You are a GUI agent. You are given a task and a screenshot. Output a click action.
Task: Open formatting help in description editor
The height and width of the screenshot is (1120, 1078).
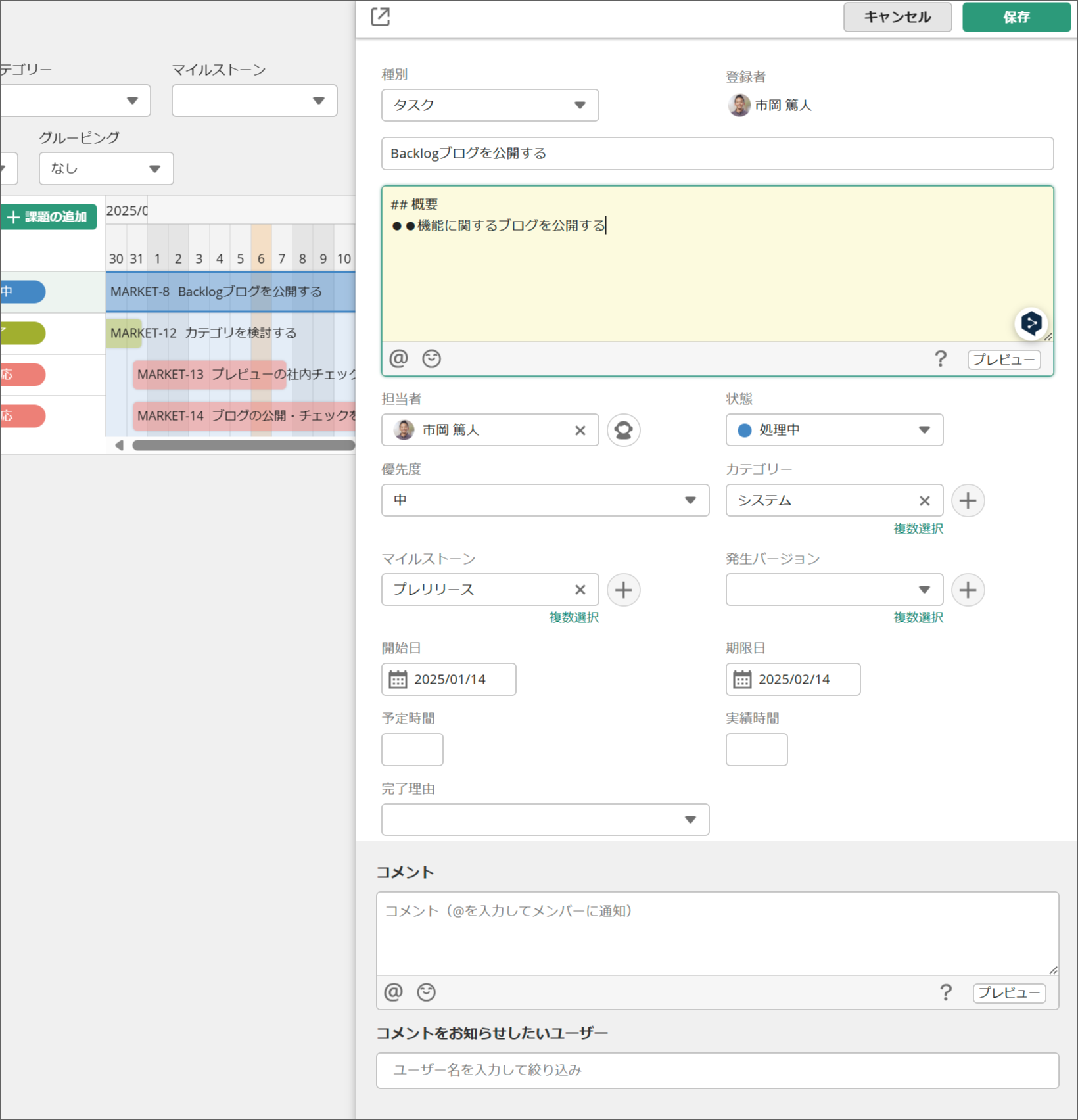[941, 359]
